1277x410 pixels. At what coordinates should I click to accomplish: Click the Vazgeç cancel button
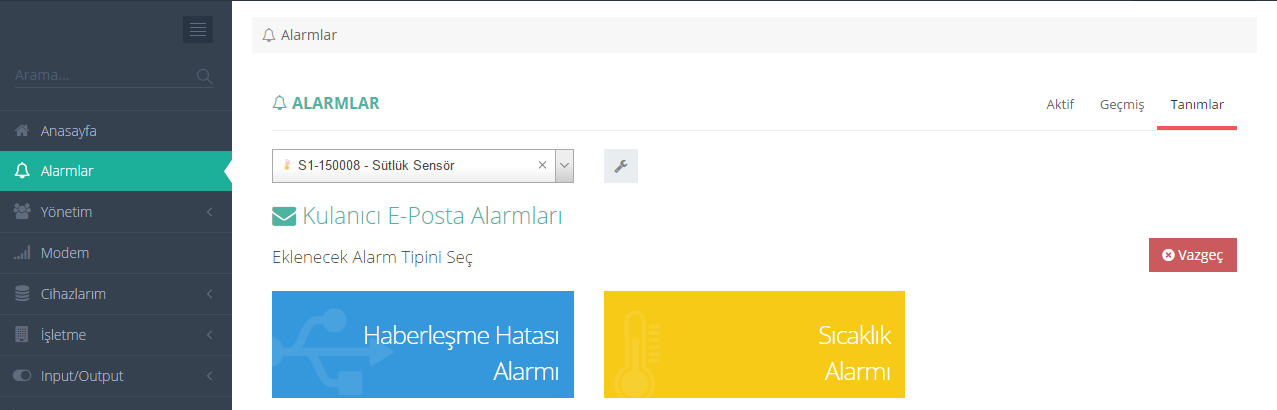tap(1193, 255)
